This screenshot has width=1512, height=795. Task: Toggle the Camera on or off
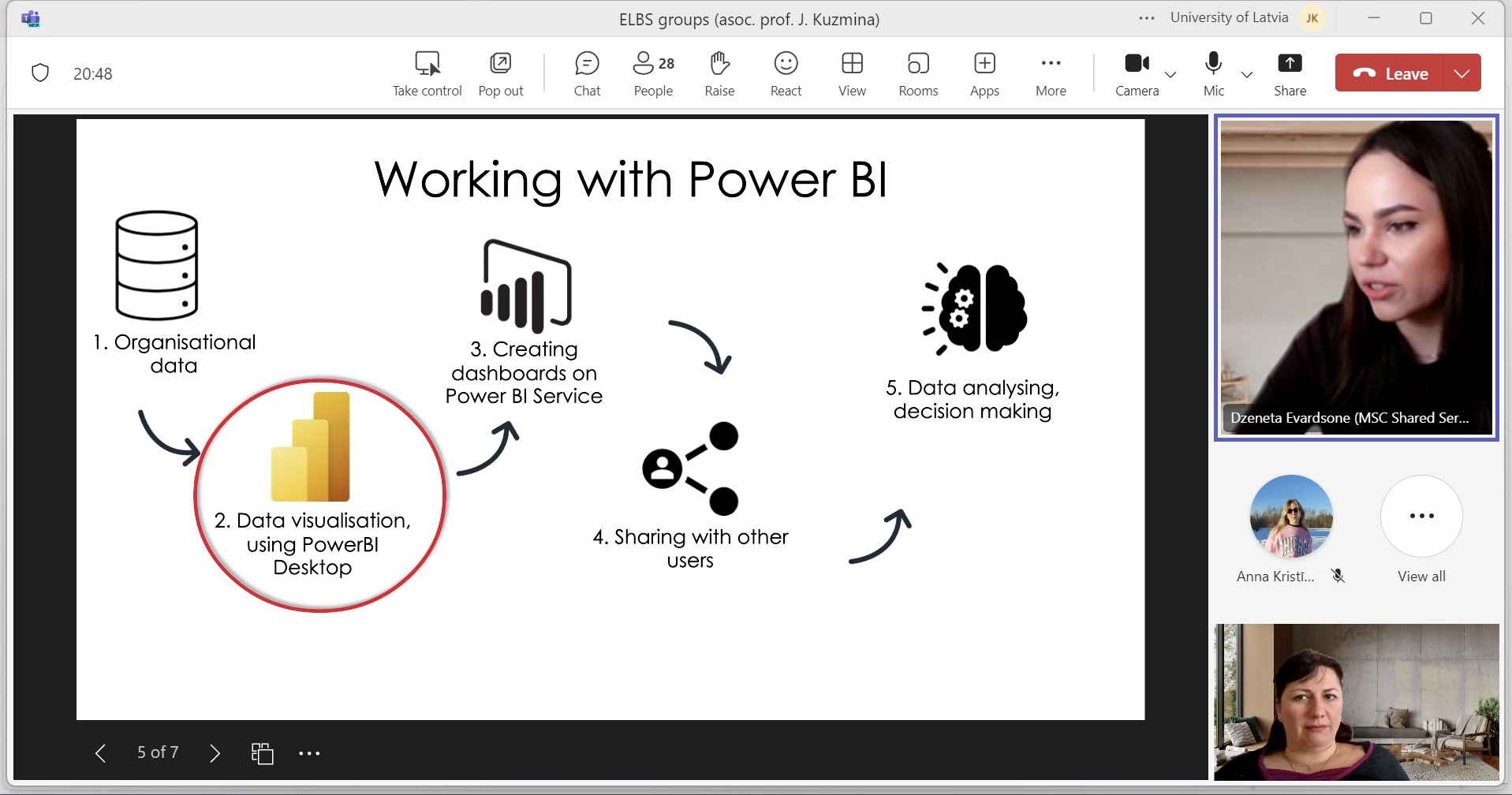tap(1137, 74)
